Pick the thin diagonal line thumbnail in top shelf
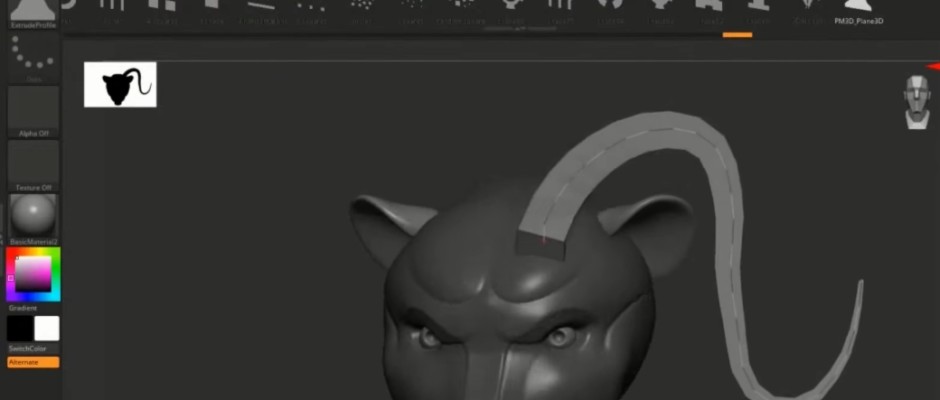The height and width of the screenshot is (400, 940). point(260,8)
